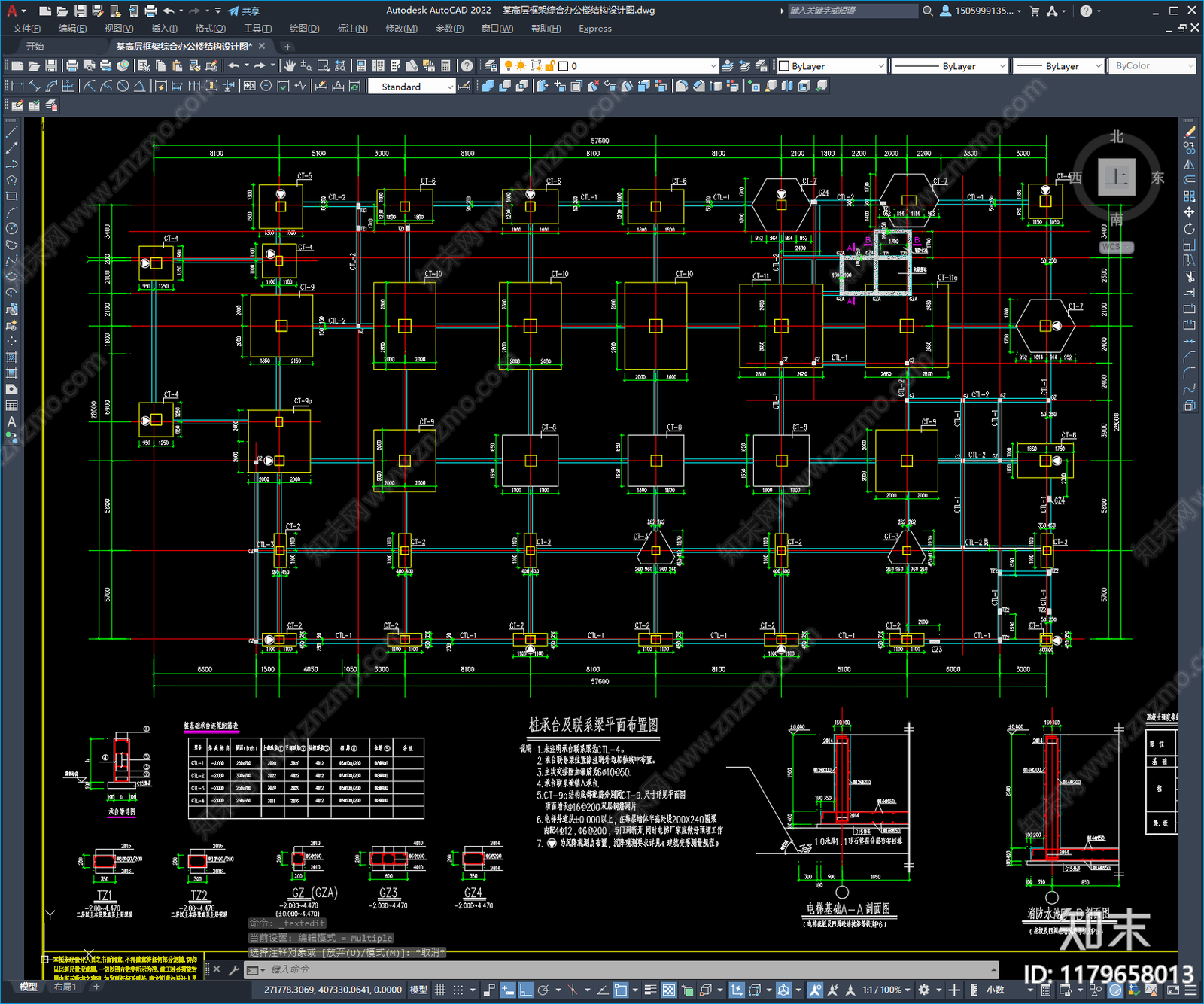Toggle Object Snap in status bar
Image resolution: width=1204 pixels, height=1004 pixels.
click(x=621, y=990)
